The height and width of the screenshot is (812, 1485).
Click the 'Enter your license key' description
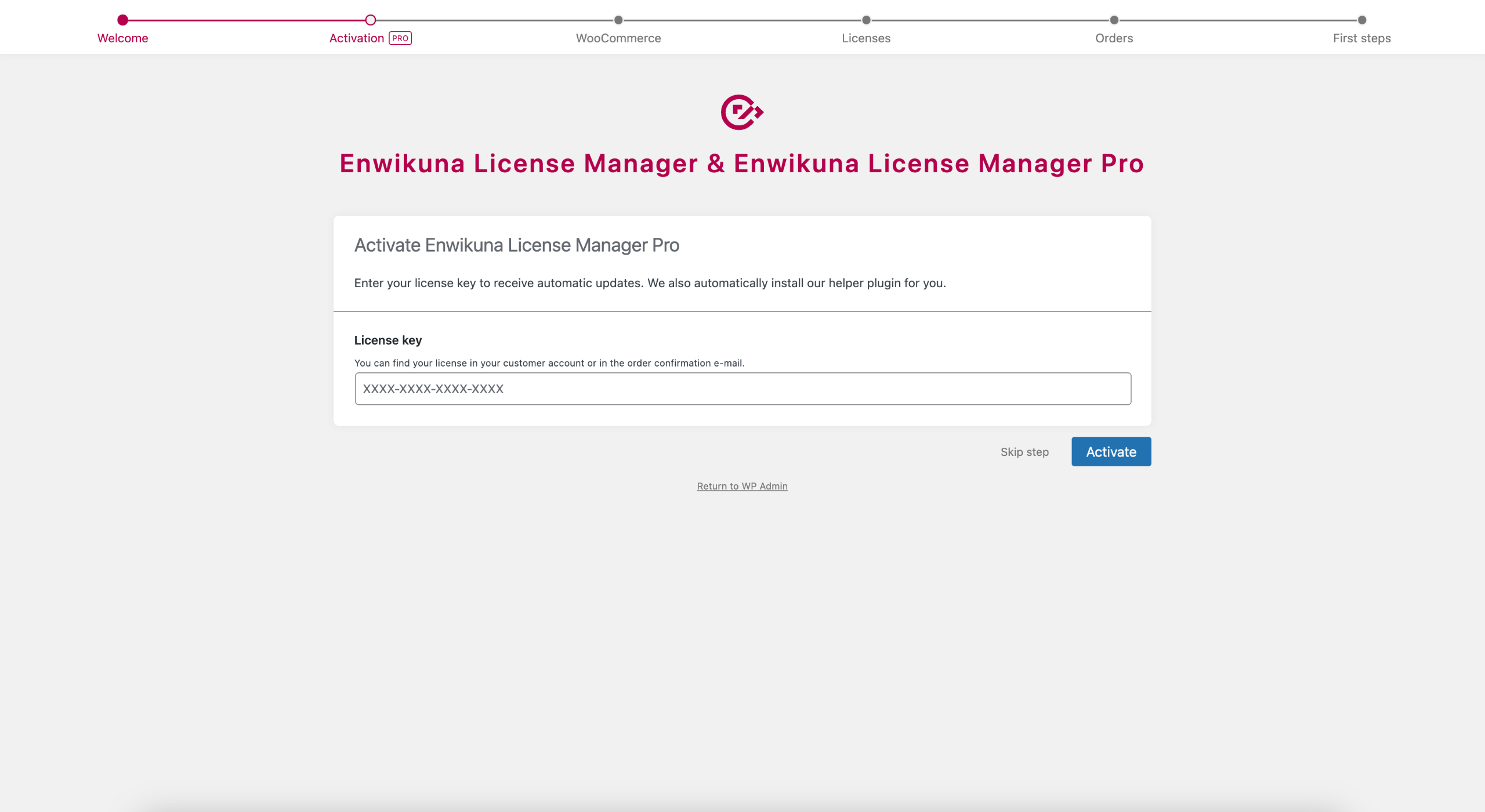[x=650, y=283]
